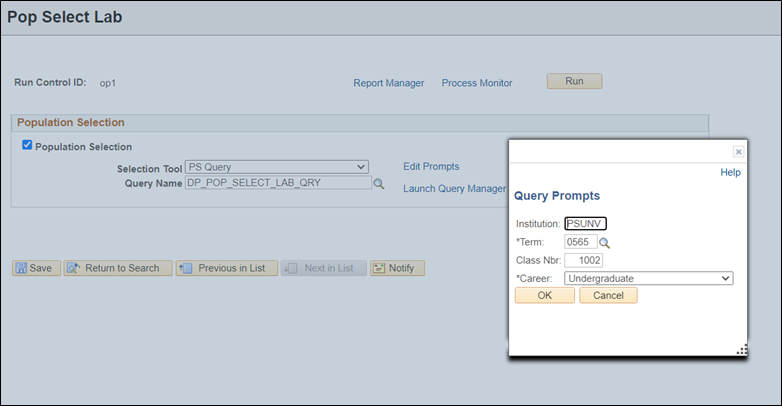Click the Notify button
The height and width of the screenshot is (406, 782).
tap(397, 268)
